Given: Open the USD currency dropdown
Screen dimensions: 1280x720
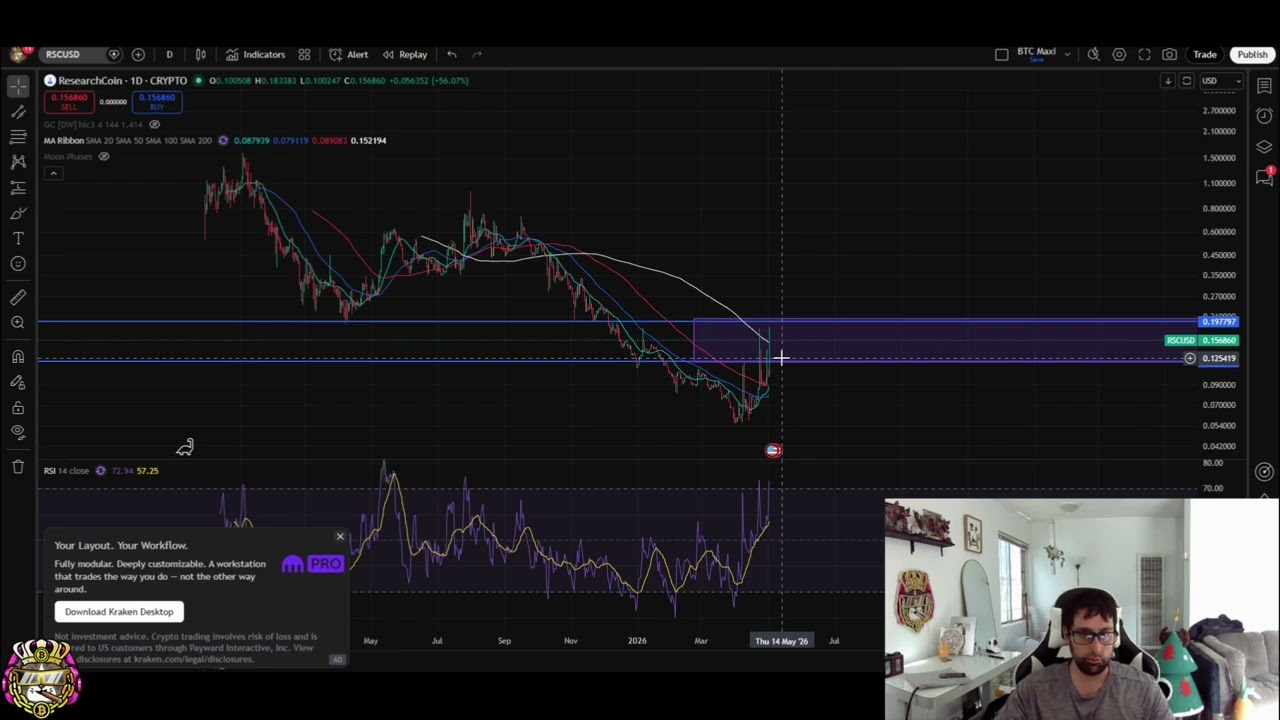Looking at the screenshot, I should click(x=1222, y=81).
